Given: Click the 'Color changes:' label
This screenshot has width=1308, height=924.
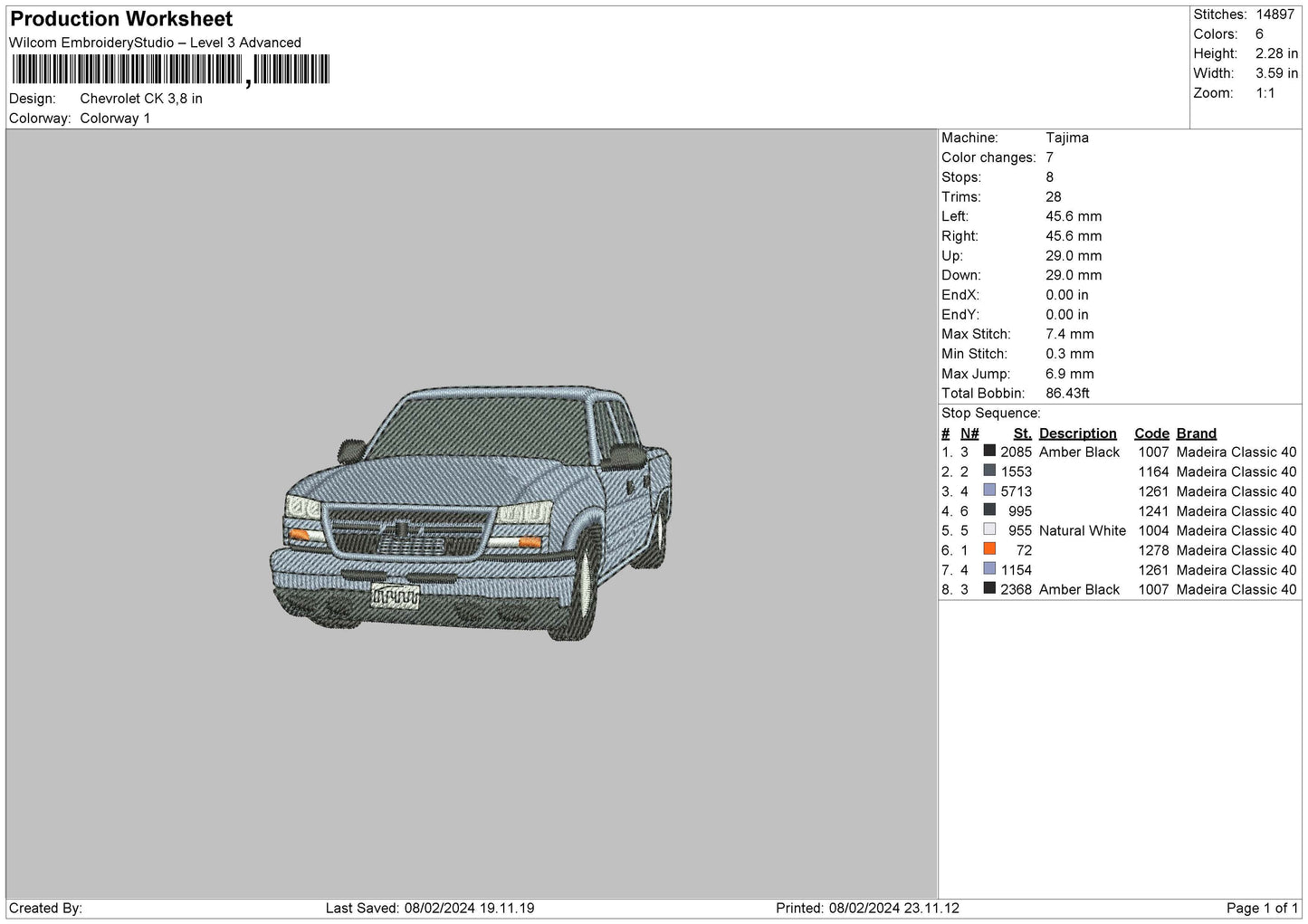Looking at the screenshot, I should click(988, 157).
